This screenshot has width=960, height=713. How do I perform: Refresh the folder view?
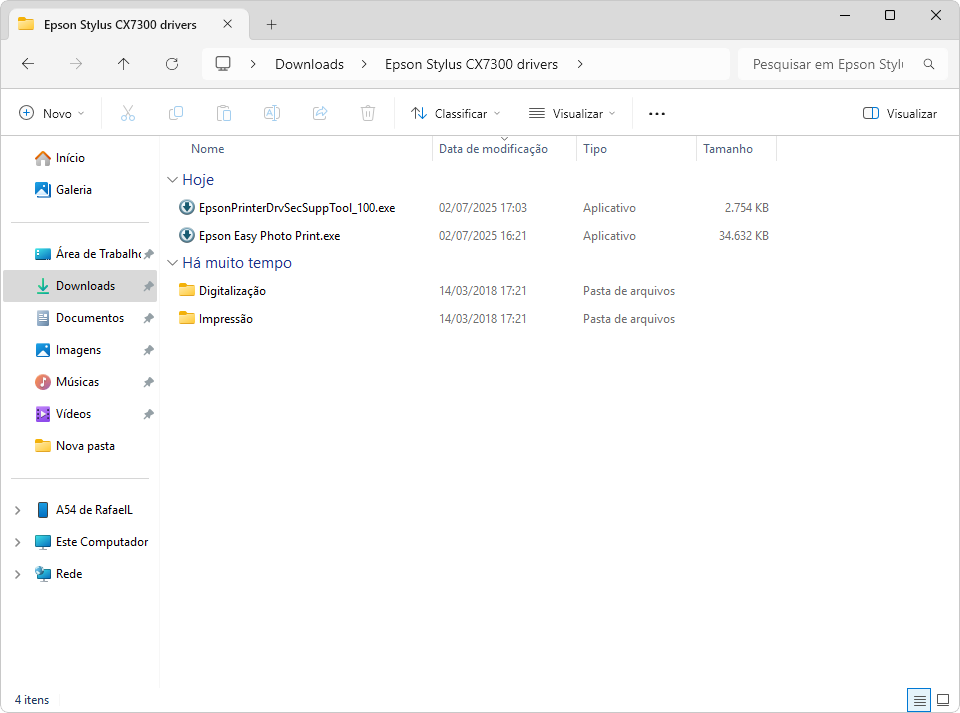point(172,64)
